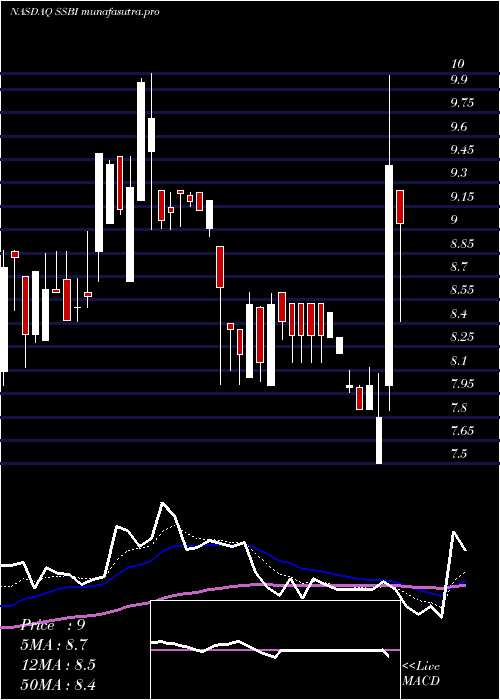Click the 7.95 price axis label
The width and height of the screenshot is (500, 700).
click(x=462, y=383)
